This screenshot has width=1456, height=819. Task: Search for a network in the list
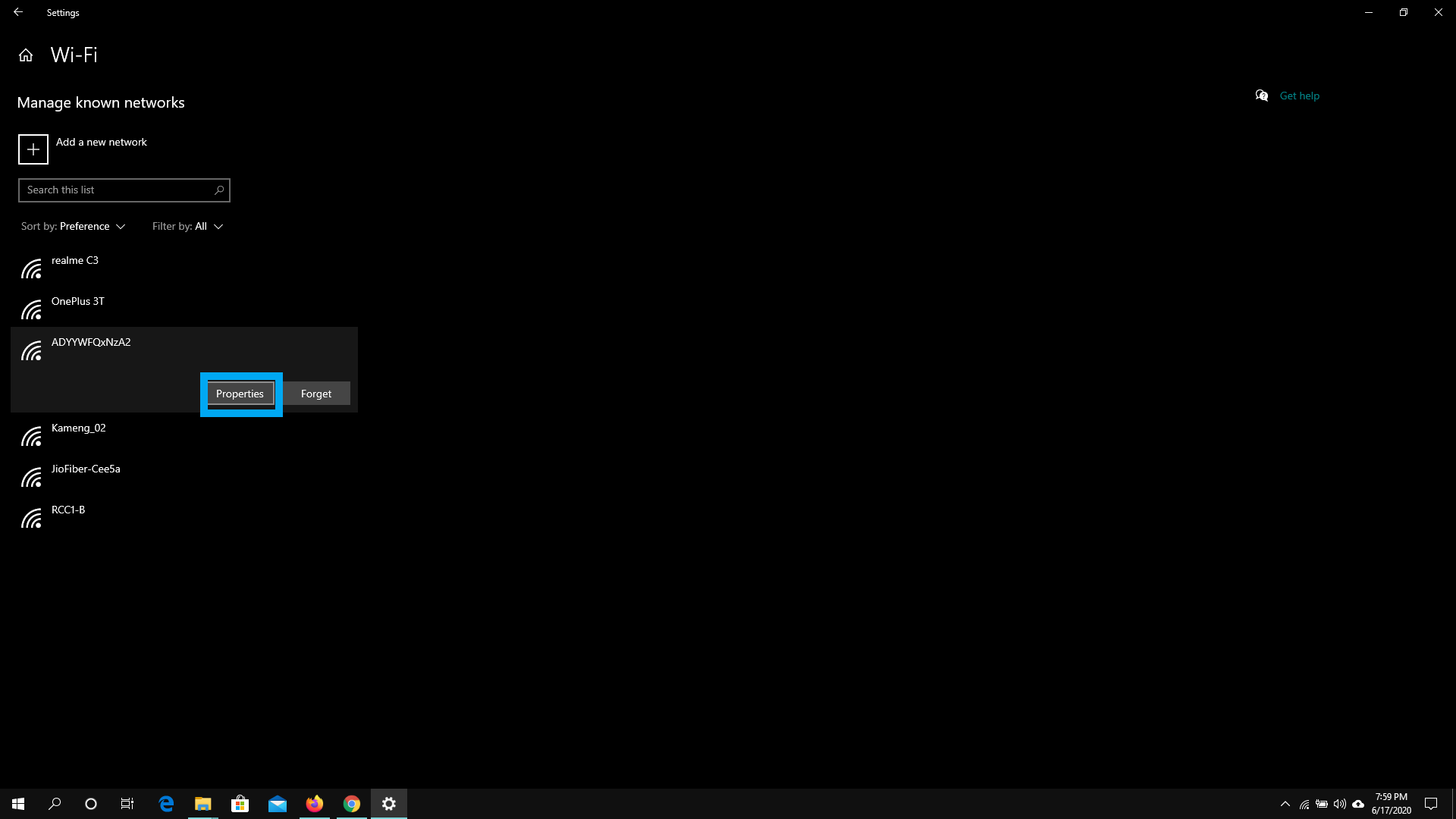[x=124, y=190]
